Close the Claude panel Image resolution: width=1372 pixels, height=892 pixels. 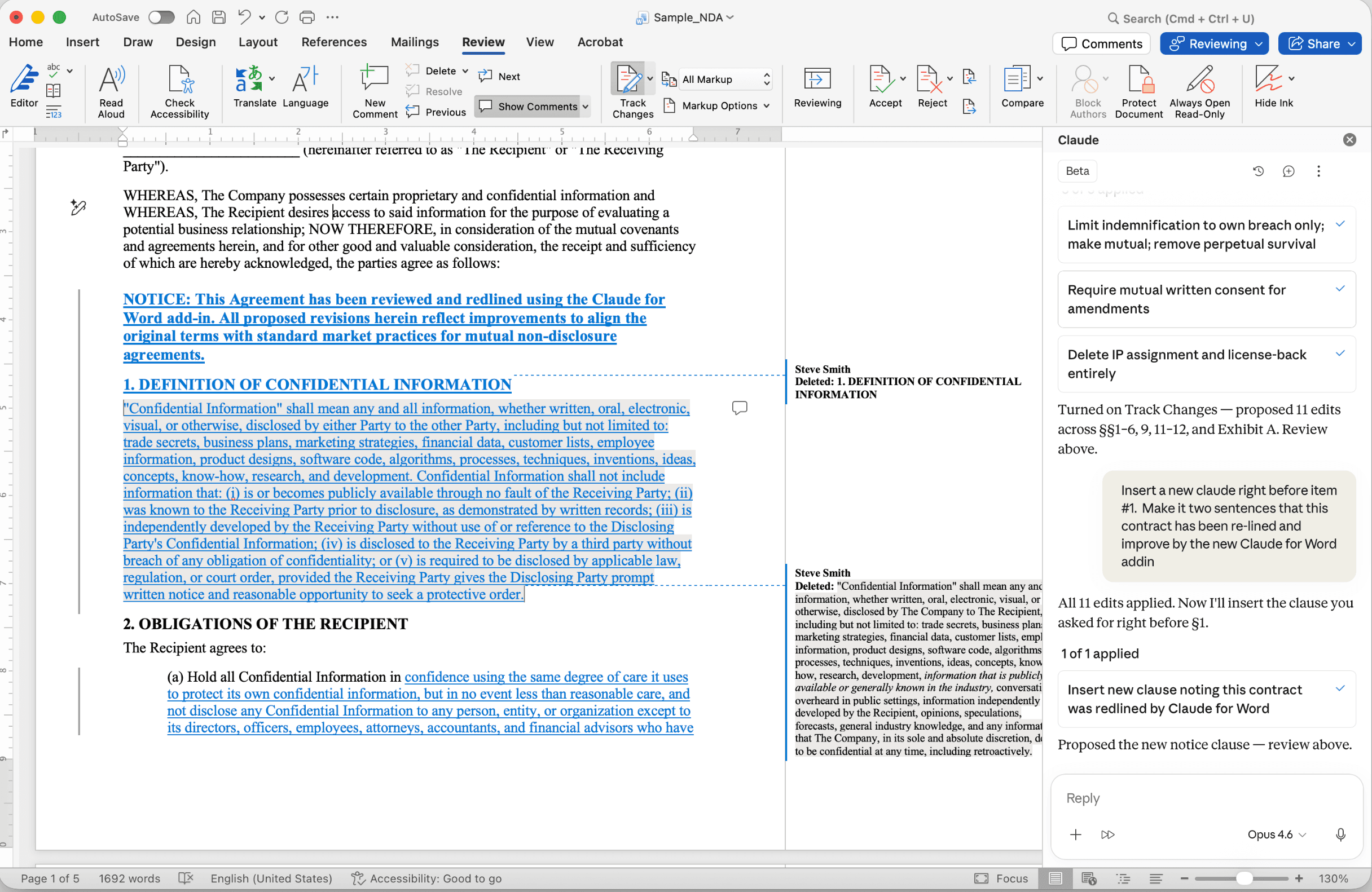[1349, 140]
